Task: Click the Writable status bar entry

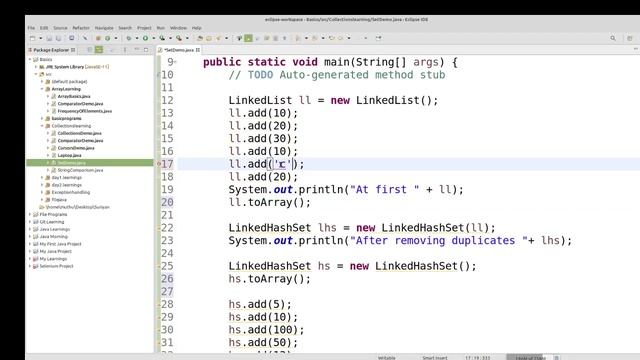Action: [x=387, y=358]
